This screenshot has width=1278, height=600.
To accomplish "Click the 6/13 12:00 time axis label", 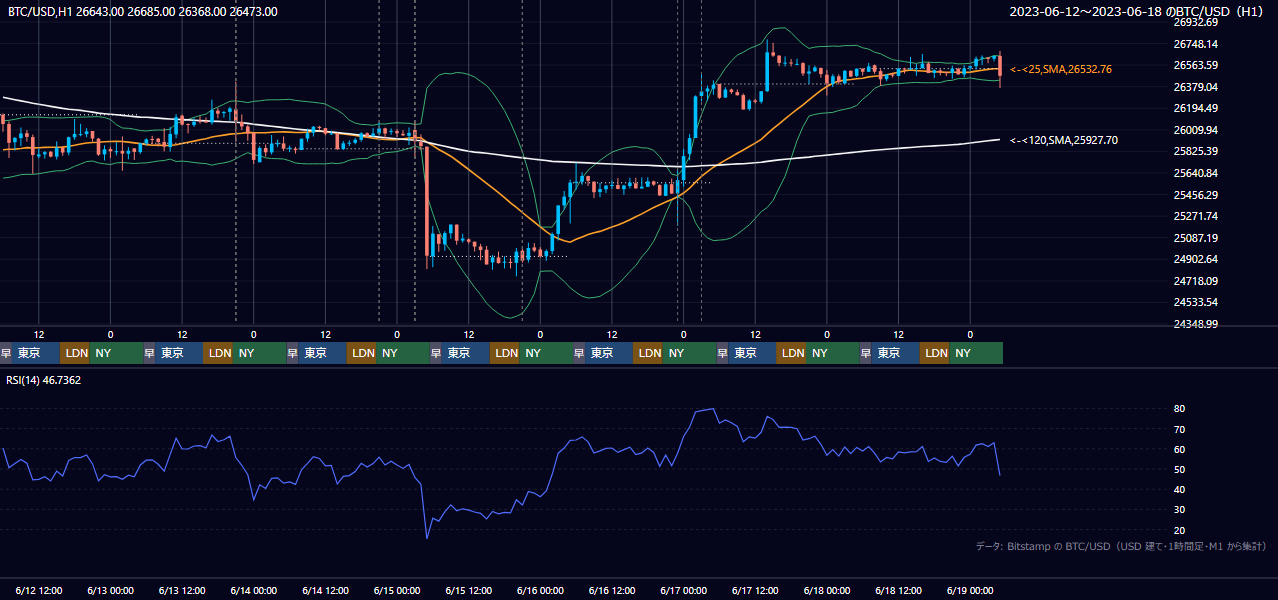I will (x=183, y=590).
